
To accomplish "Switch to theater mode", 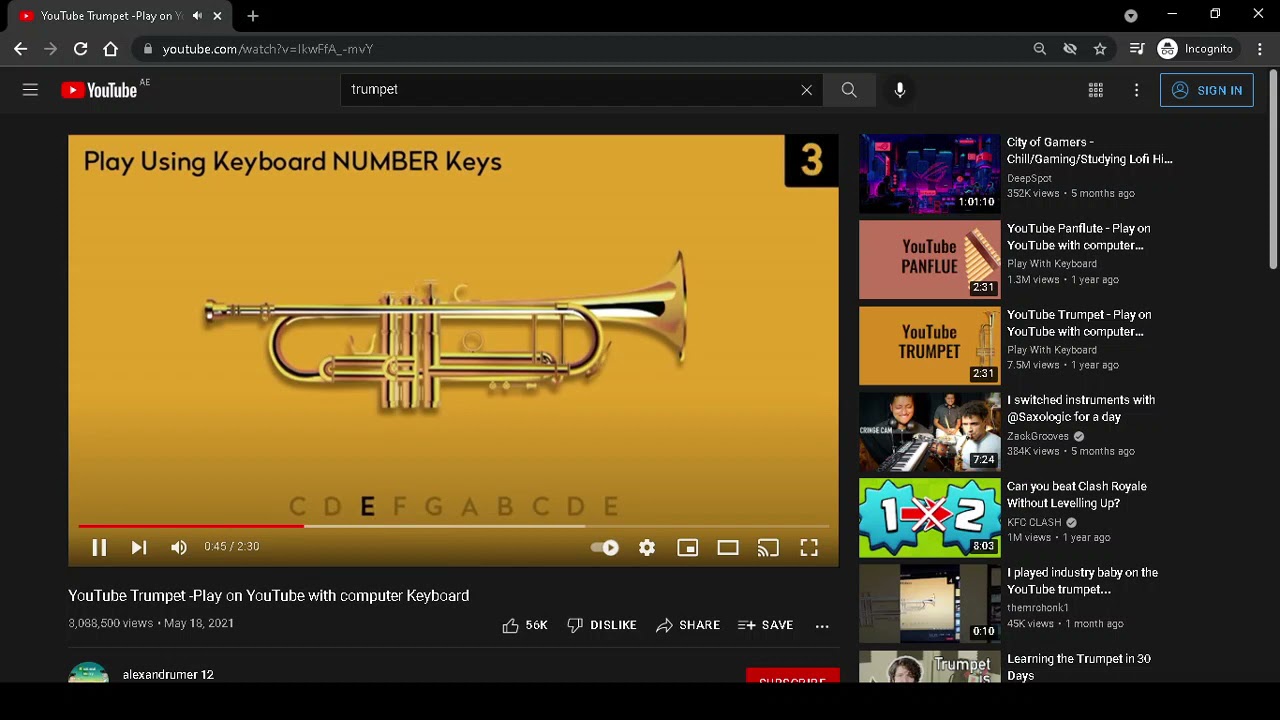I will tap(728, 547).
